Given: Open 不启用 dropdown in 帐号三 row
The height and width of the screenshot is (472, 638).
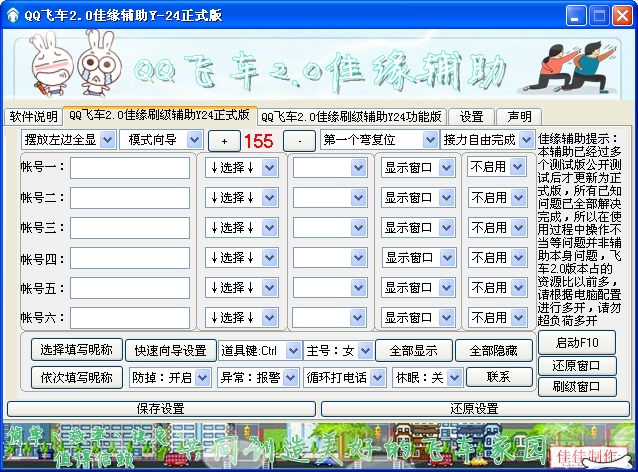Looking at the screenshot, I should [x=497, y=227].
